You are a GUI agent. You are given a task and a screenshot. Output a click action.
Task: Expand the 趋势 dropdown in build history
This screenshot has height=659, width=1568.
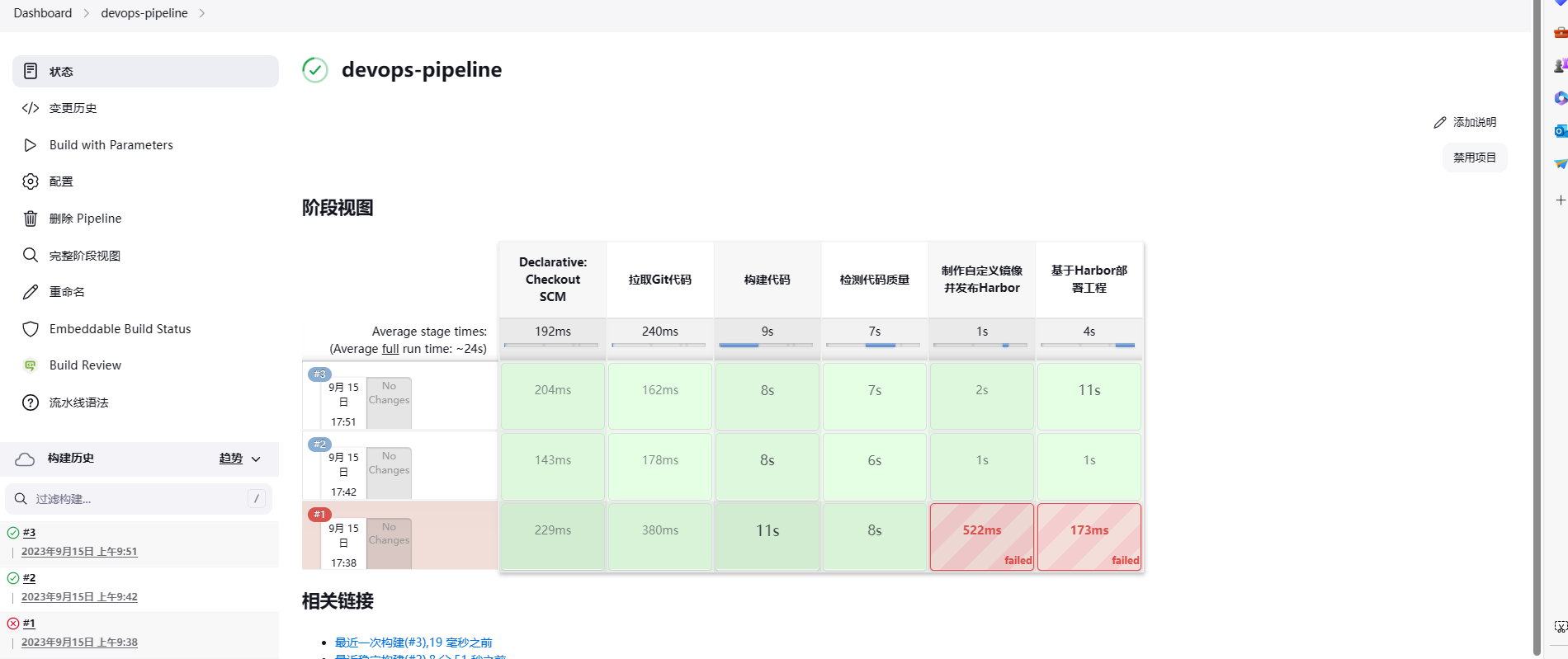coord(256,459)
